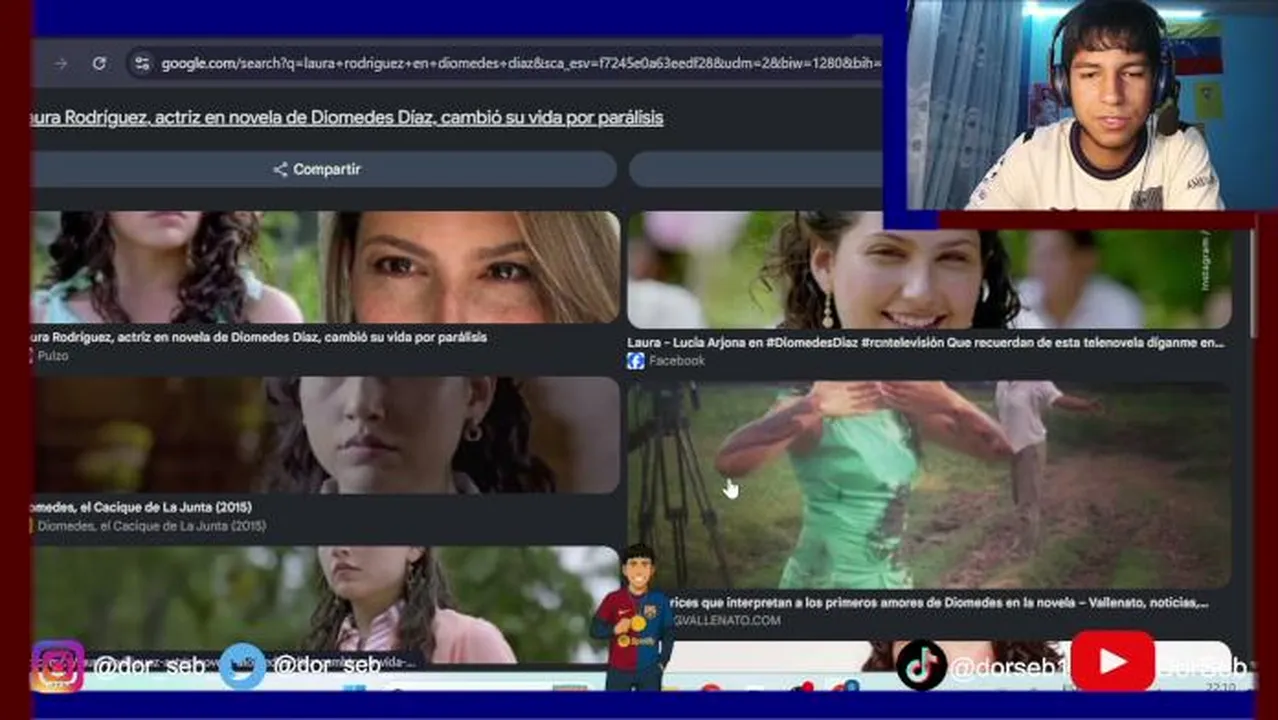Click the Pulzo source label
The height and width of the screenshot is (720, 1278).
tap(52, 356)
